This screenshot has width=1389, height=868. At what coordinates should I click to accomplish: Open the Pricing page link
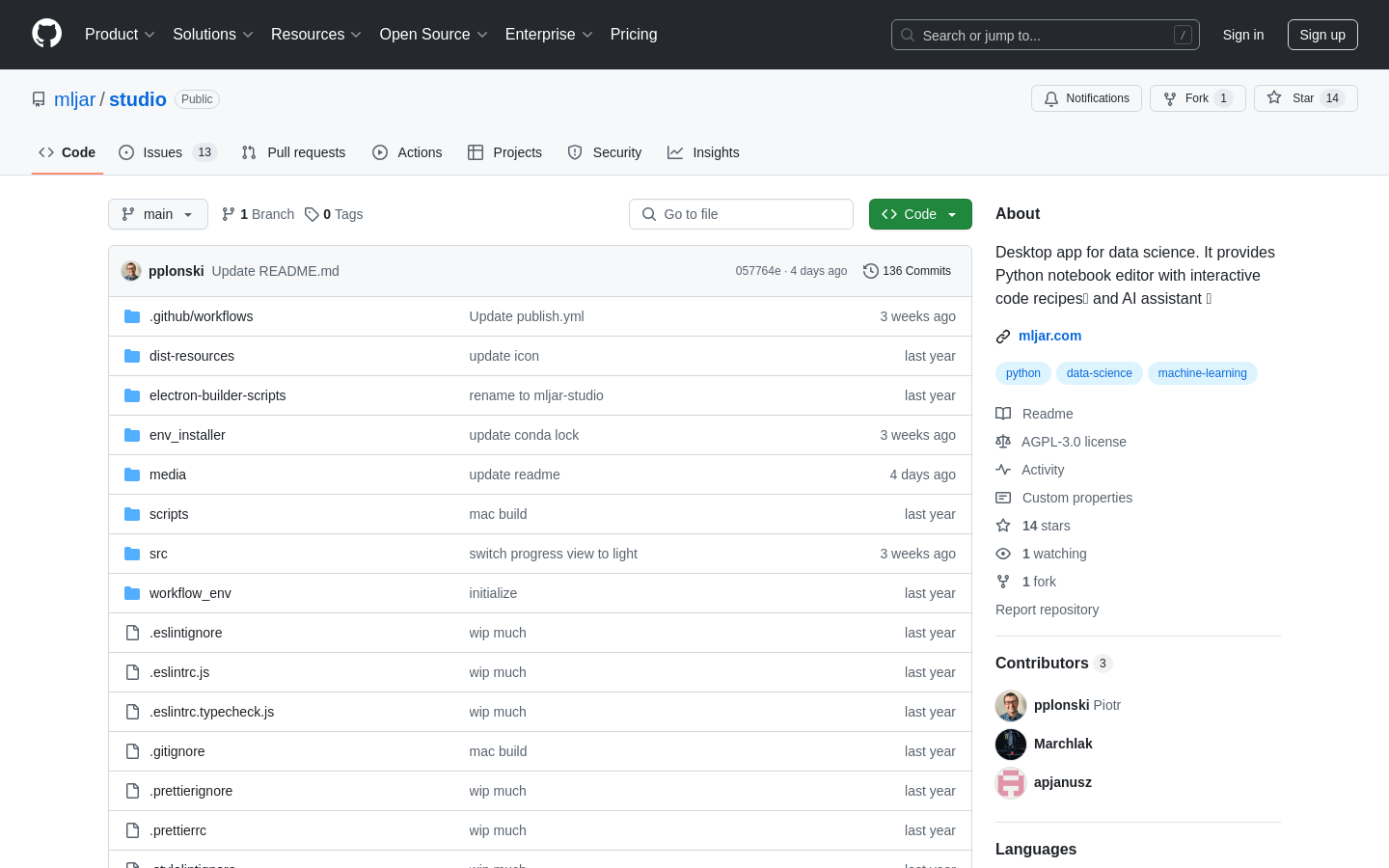pos(634,35)
